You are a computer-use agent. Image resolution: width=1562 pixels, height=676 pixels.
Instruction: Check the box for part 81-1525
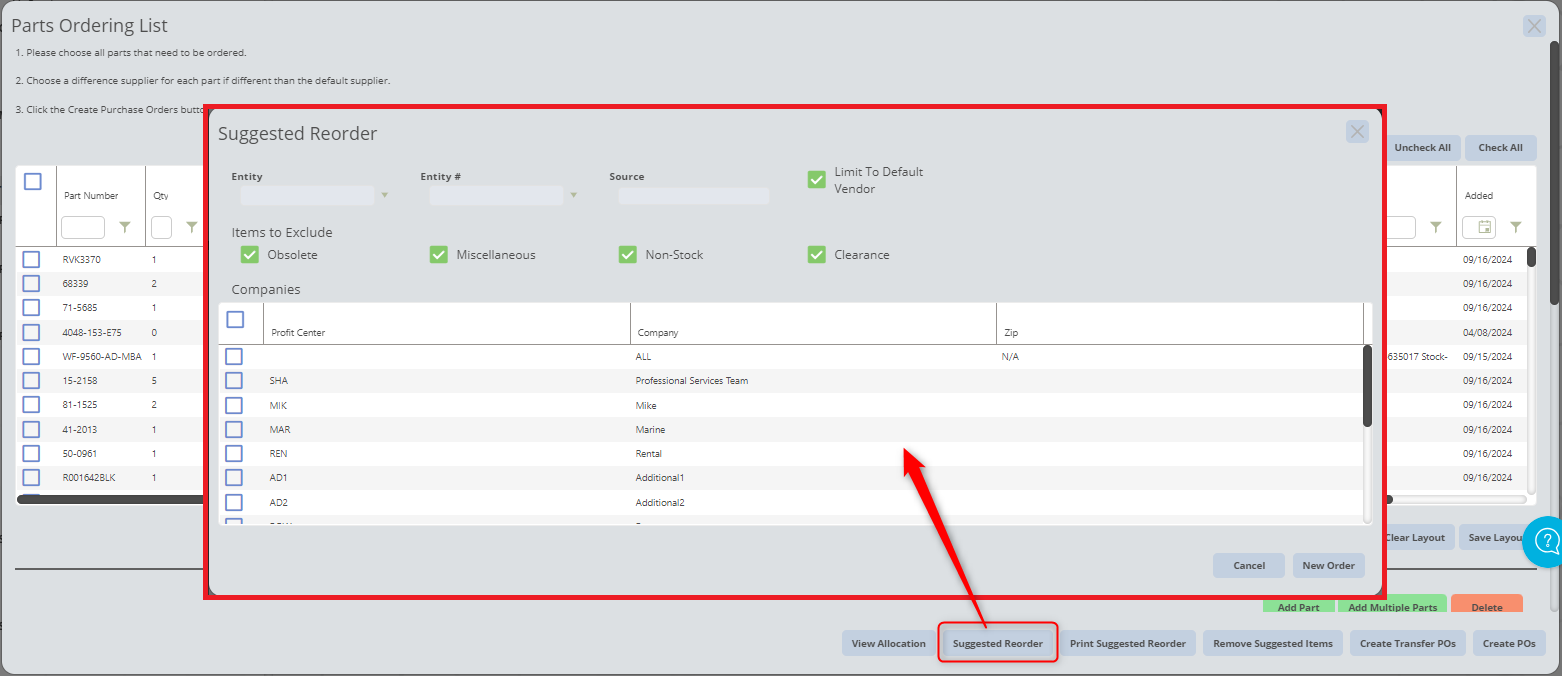[x=31, y=405]
